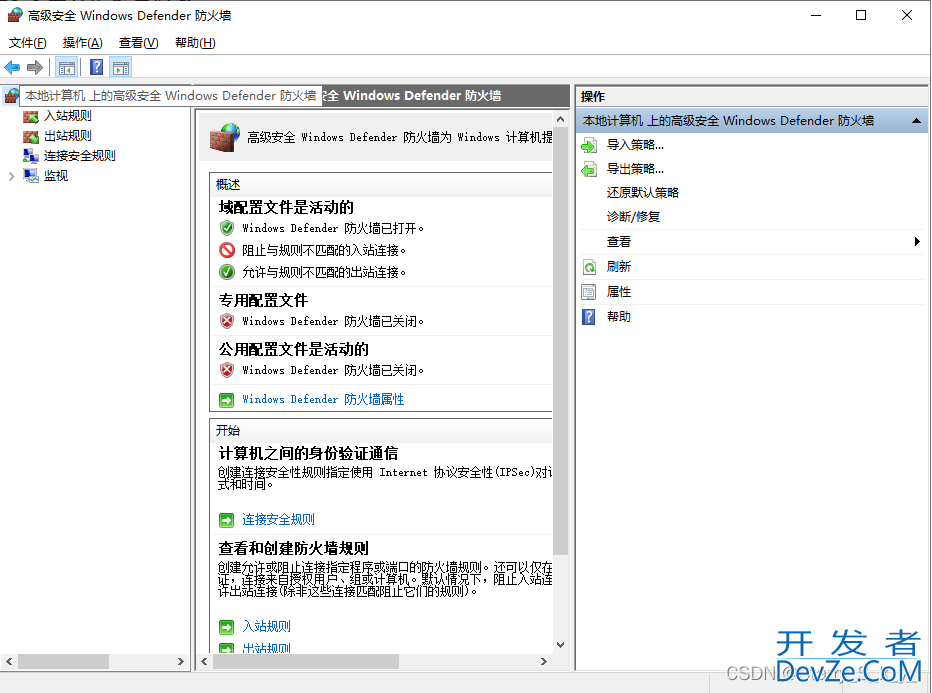This screenshot has width=932, height=693.
Task: Open the 入站规则 link in center pane
Action: [x=266, y=626]
